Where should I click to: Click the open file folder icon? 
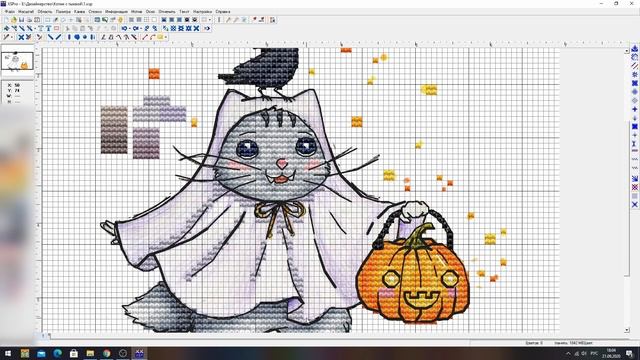(x=14, y=20)
